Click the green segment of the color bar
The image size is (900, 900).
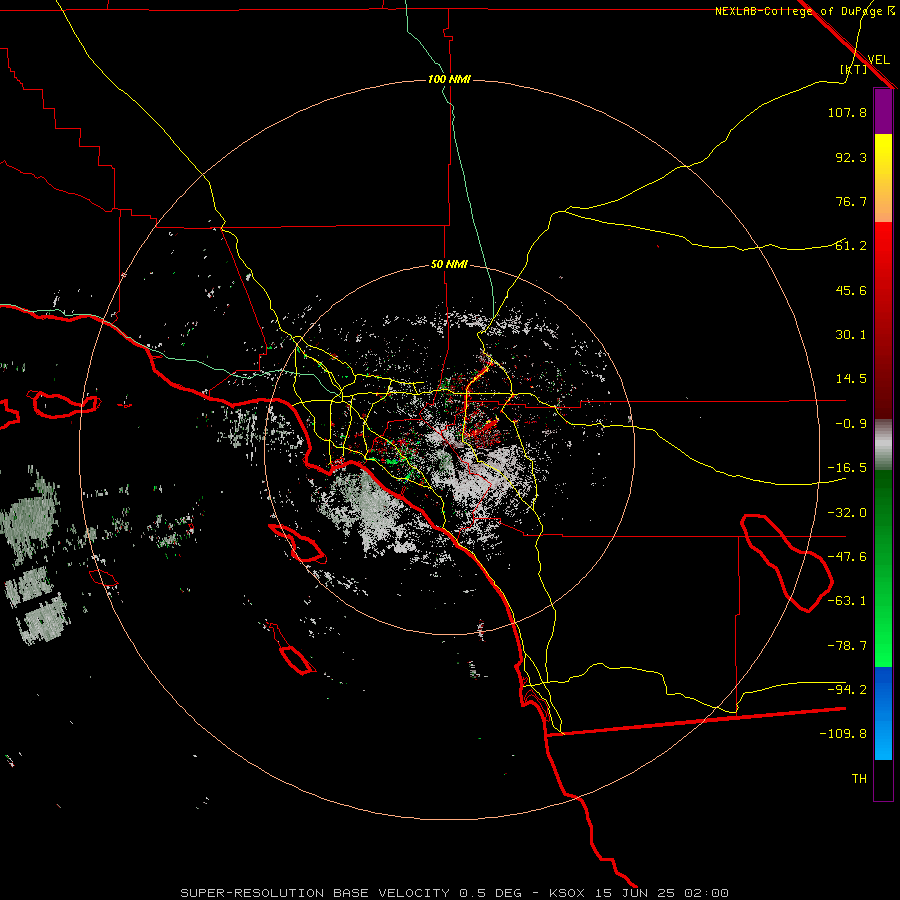883,568
